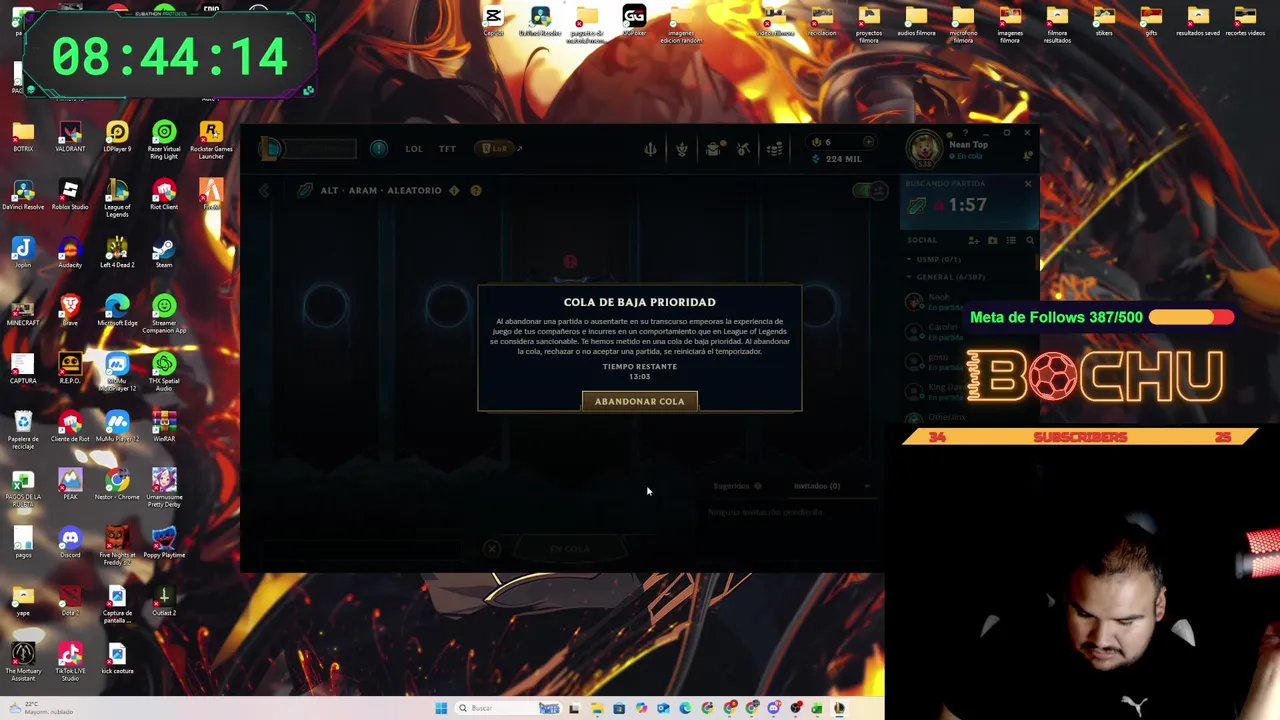Add RP with the plus button
Viewport: 1280px width, 720px height.
coord(868,142)
